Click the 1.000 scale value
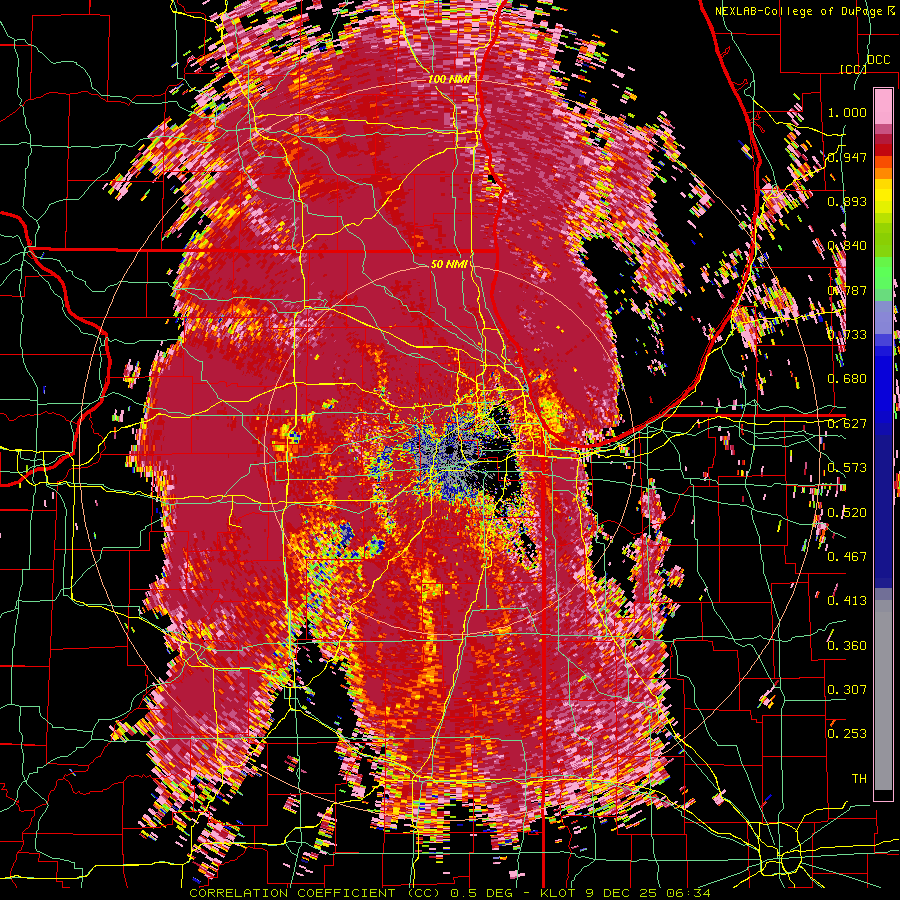This screenshot has height=900, width=900. point(847,112)
